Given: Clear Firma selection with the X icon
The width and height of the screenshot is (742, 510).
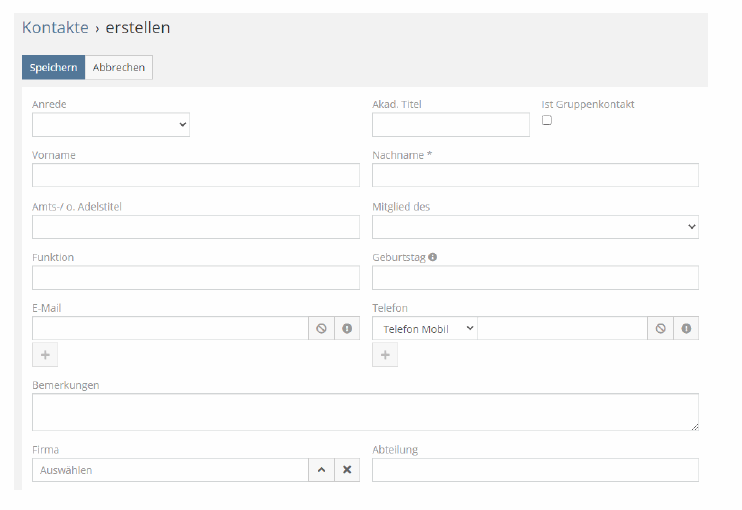Looking at the screenshot, I should (346, 470).
